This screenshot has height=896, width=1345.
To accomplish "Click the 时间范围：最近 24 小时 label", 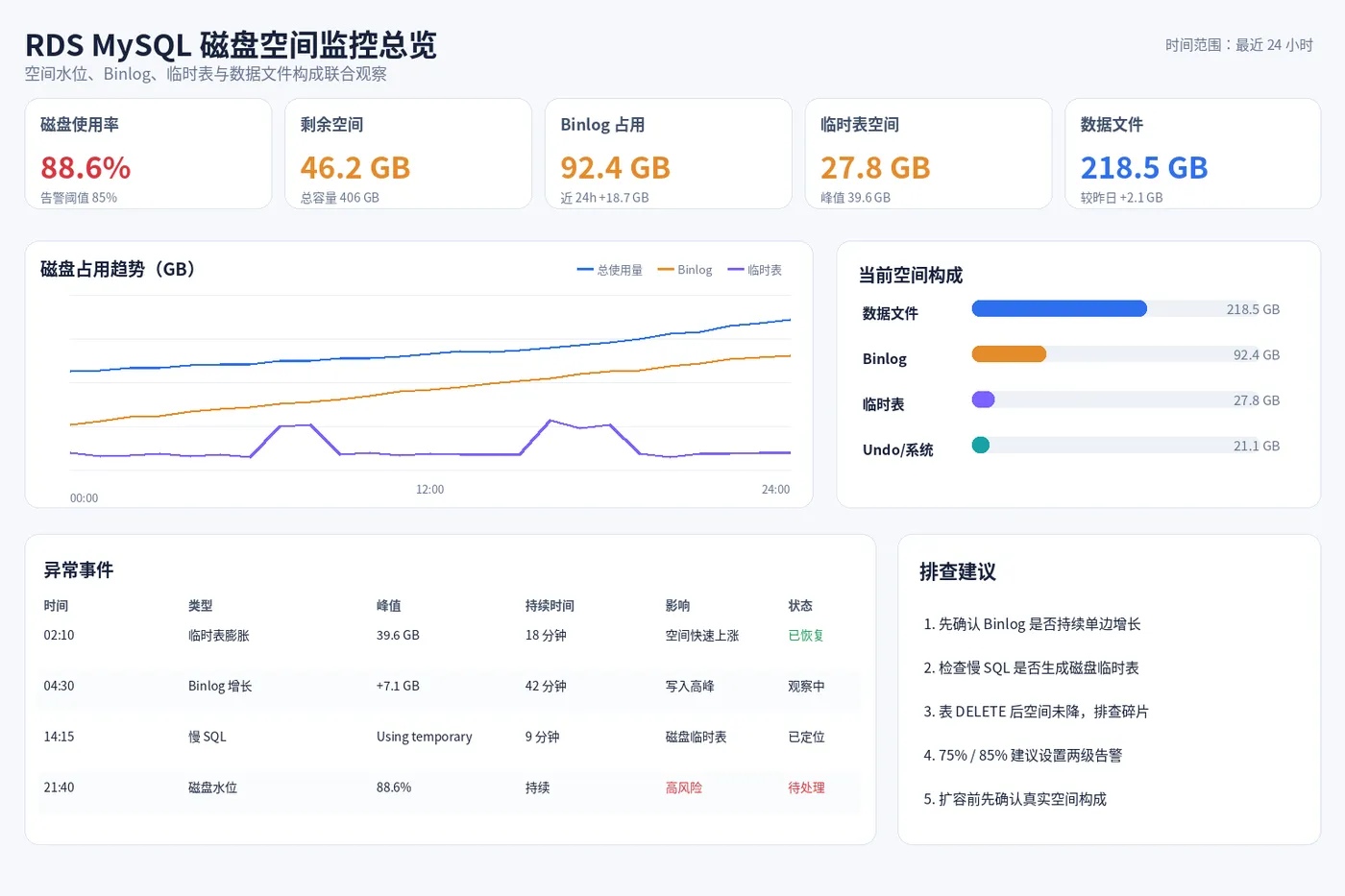I will [1238, 45].
